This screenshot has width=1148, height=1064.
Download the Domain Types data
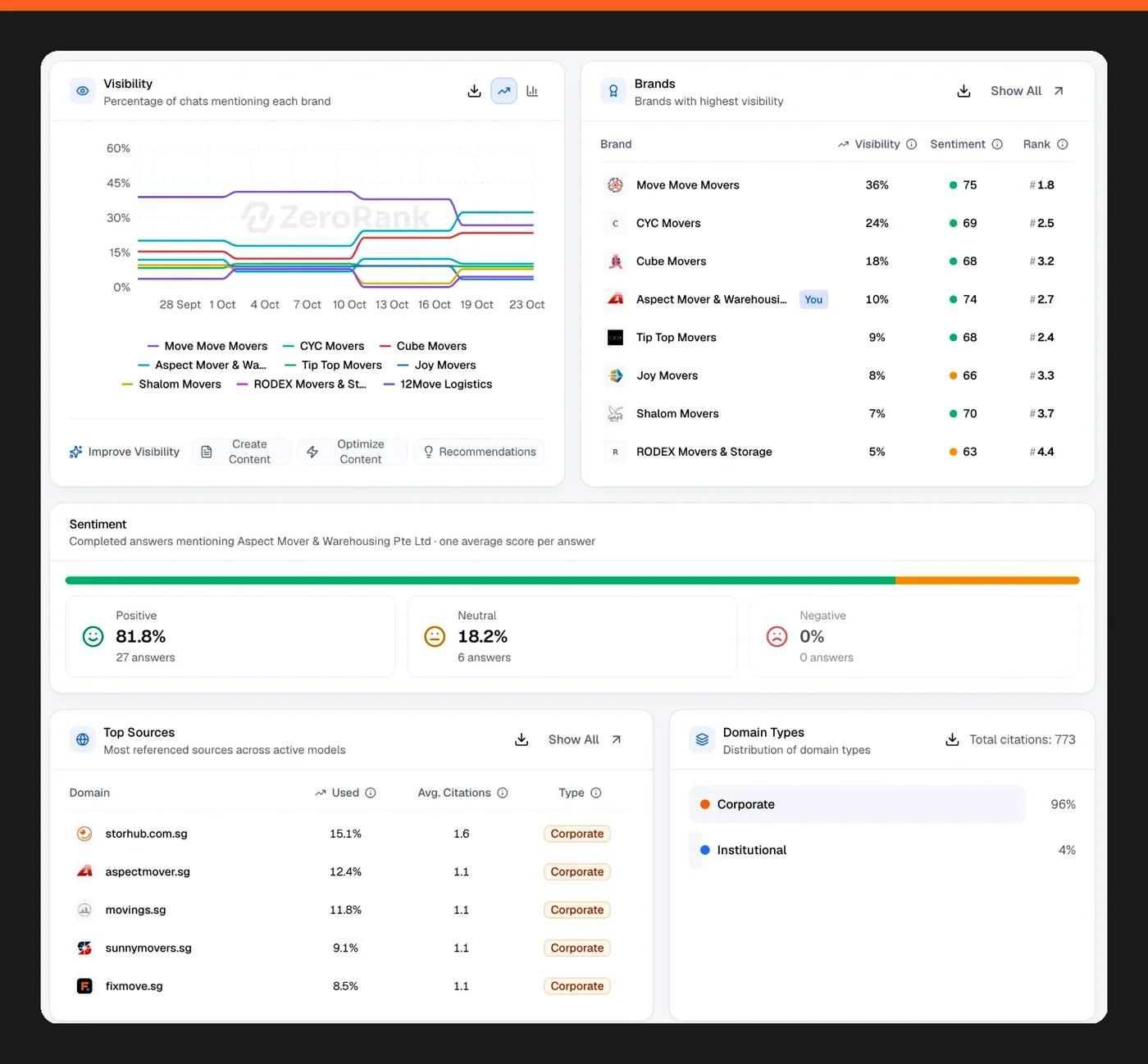point(952,739)
